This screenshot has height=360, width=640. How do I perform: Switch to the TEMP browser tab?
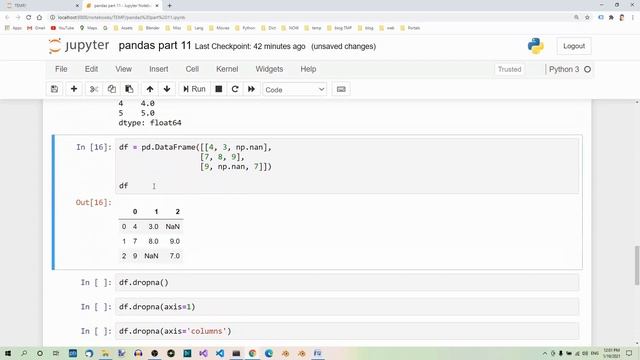pos(43,6)
